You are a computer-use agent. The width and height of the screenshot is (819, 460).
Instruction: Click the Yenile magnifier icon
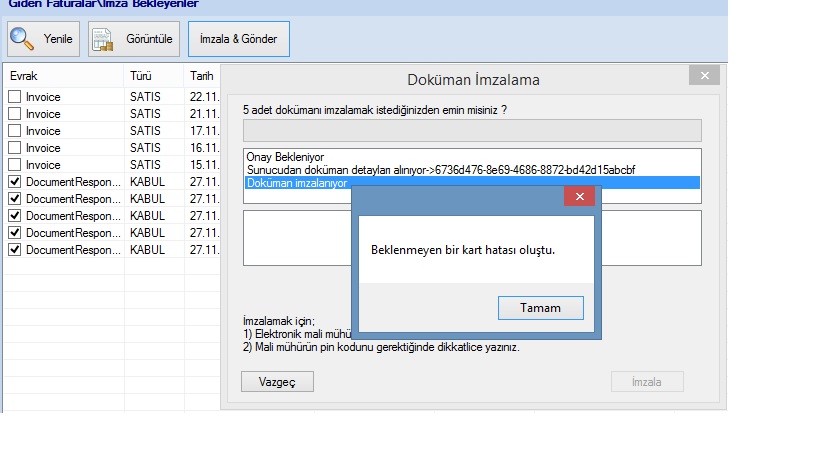coord(22,39)
